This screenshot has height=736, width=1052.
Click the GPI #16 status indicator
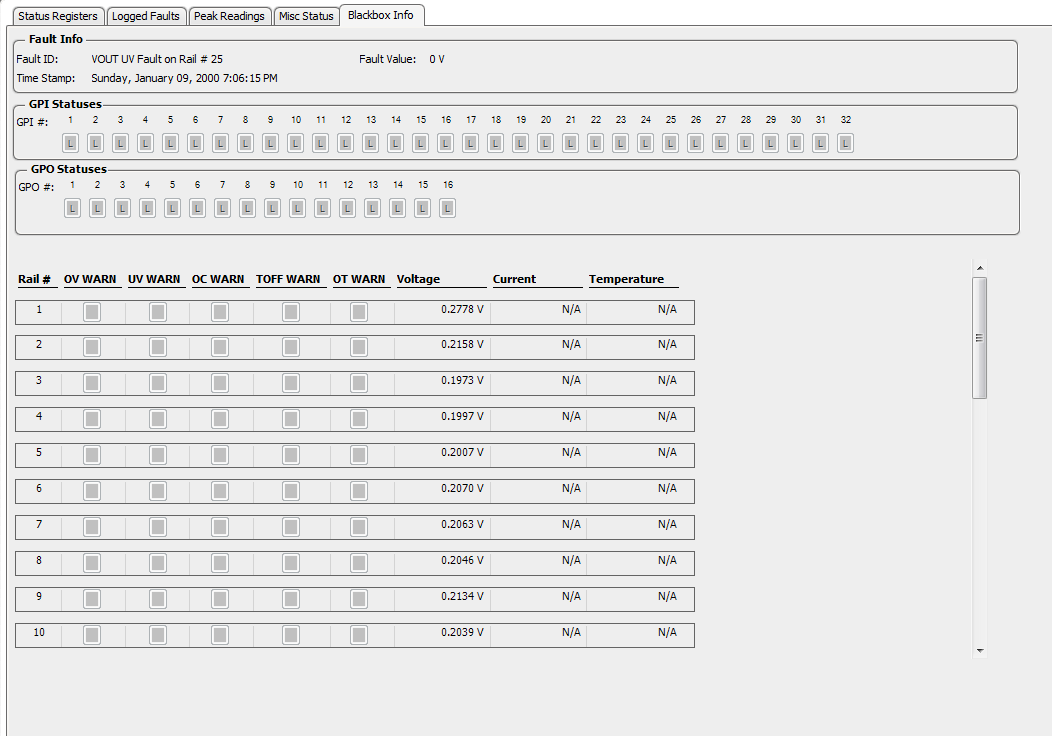click(445, 142)
